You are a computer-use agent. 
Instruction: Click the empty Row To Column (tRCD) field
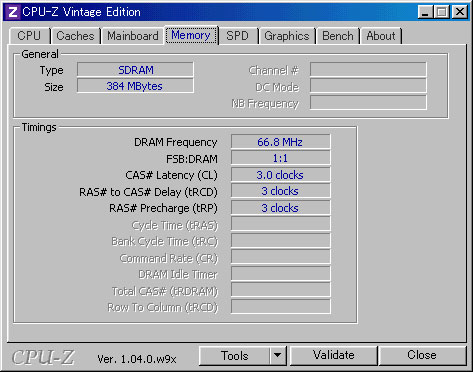280,307
